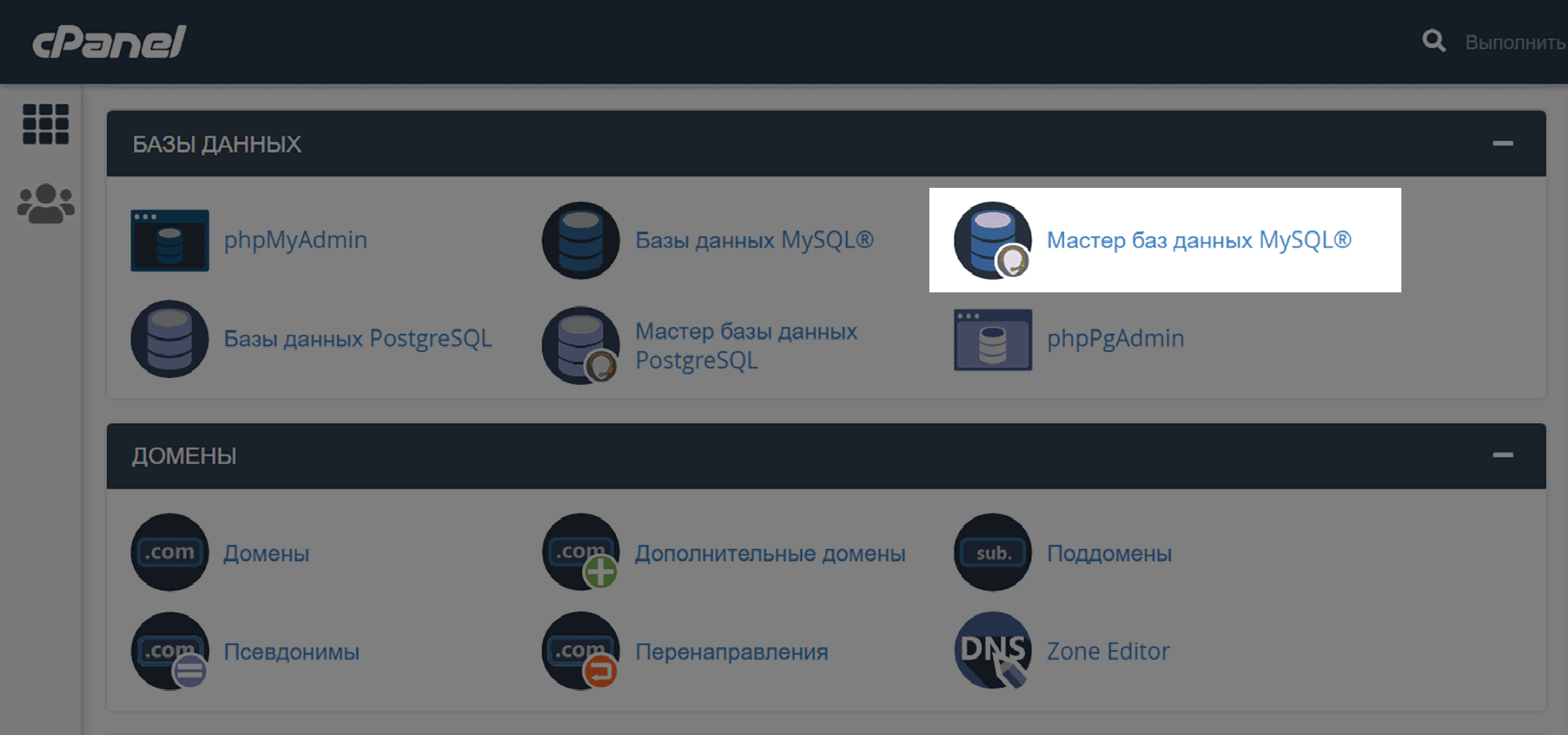Click the Псевдонимы icon

click(x=170, y=651)
